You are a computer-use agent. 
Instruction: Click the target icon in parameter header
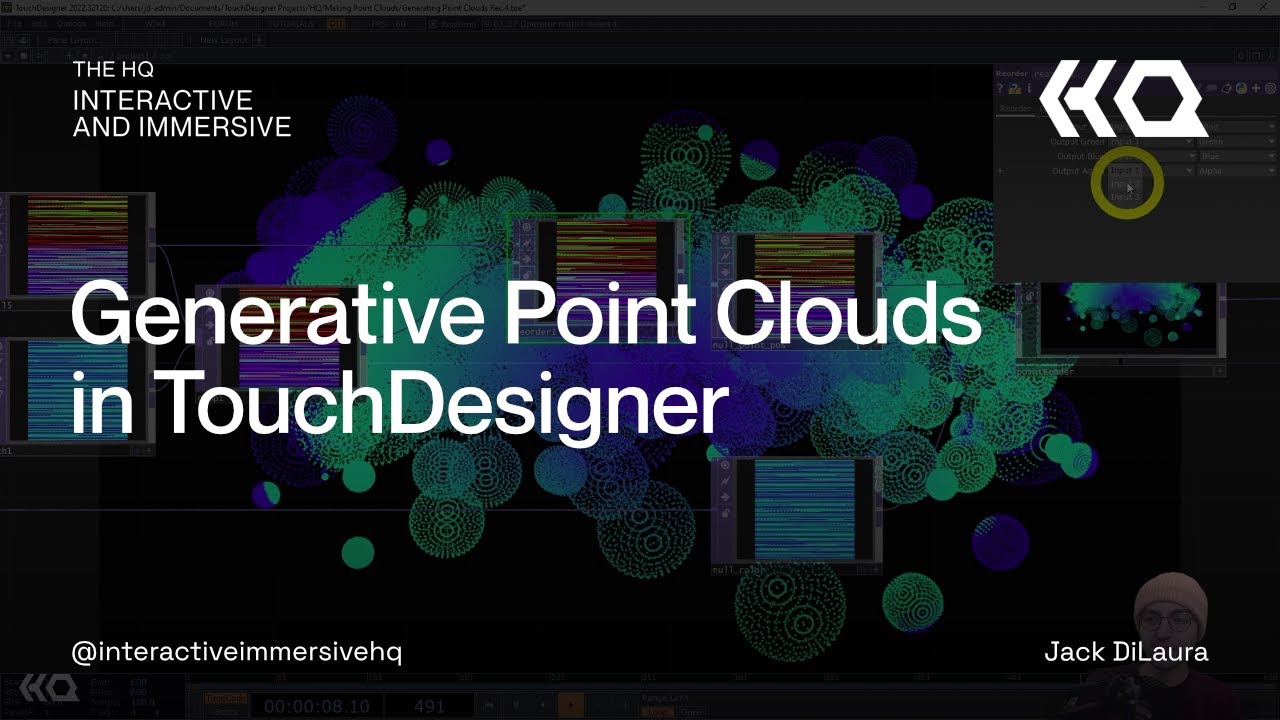[1270, 89]
